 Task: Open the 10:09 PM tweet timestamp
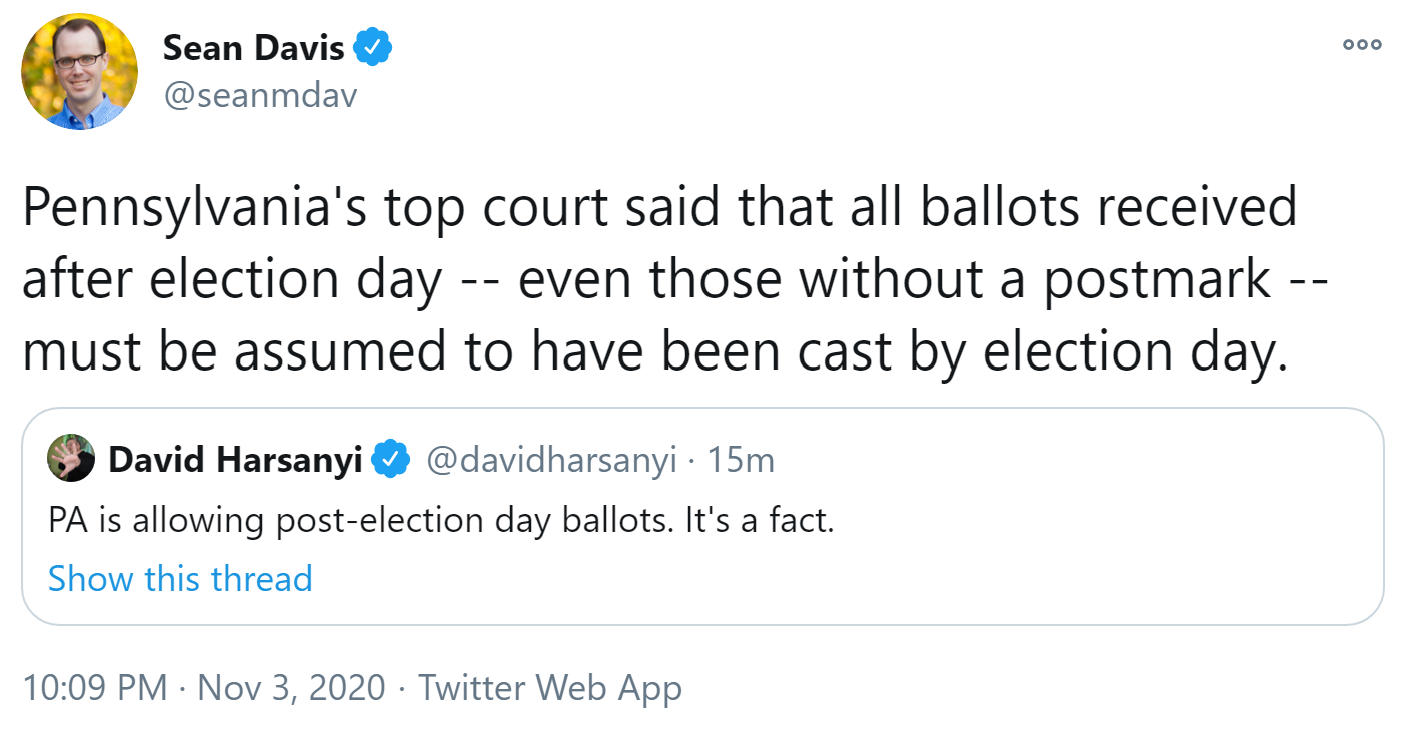95,688
